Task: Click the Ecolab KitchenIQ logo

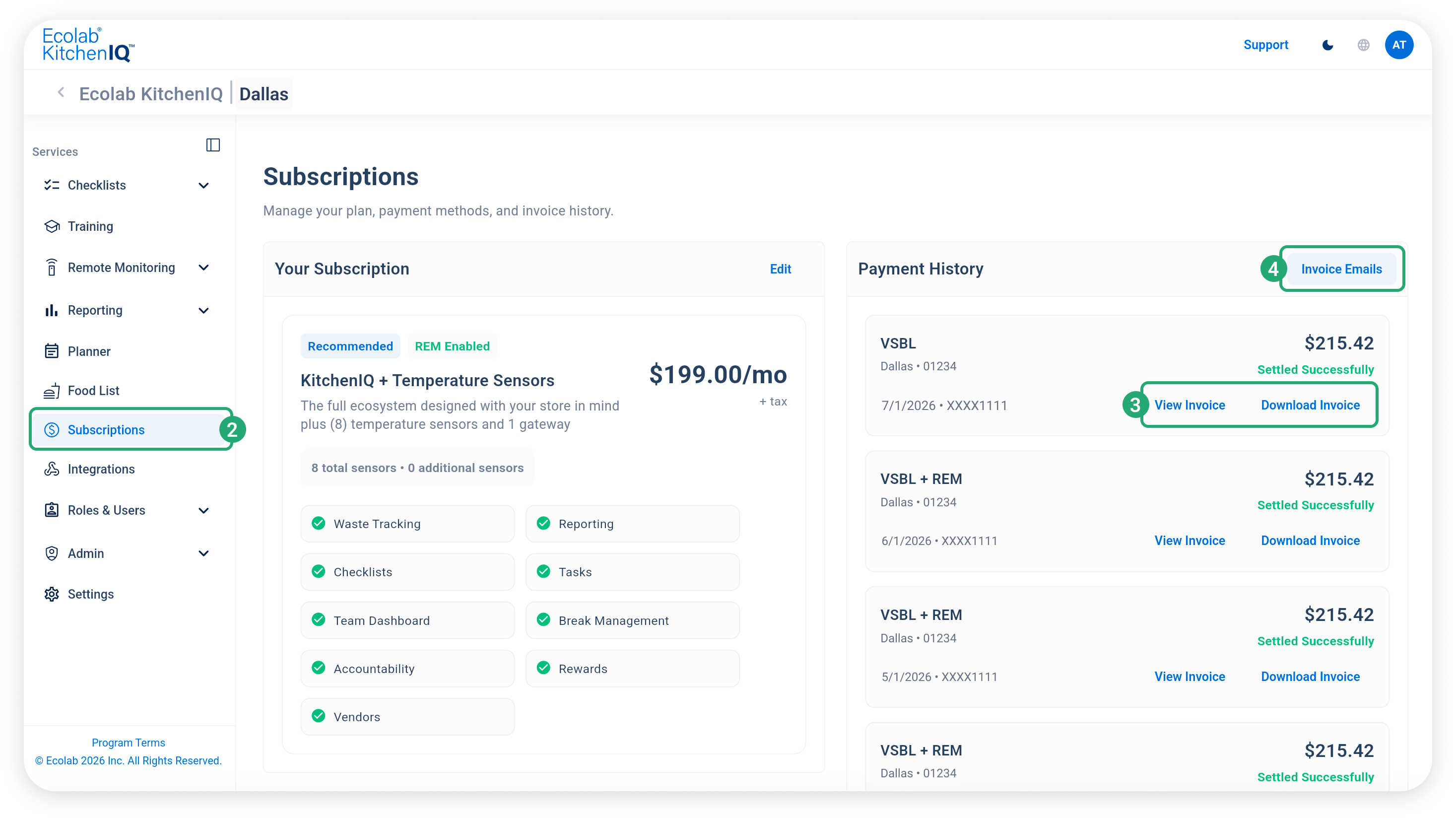Action: point(88,44)
